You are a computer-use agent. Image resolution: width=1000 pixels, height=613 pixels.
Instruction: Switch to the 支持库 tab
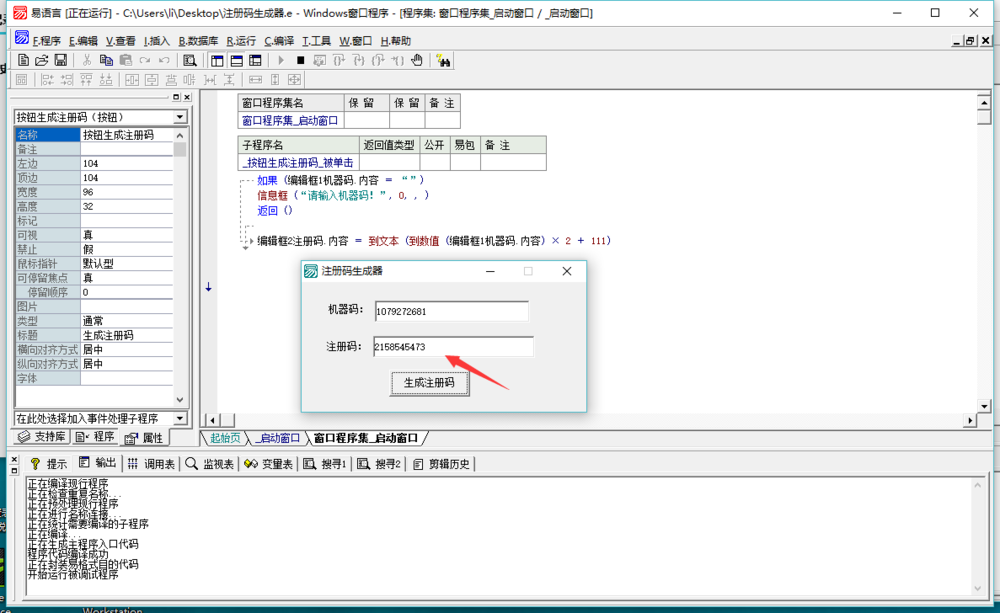(x=42, y=438)
